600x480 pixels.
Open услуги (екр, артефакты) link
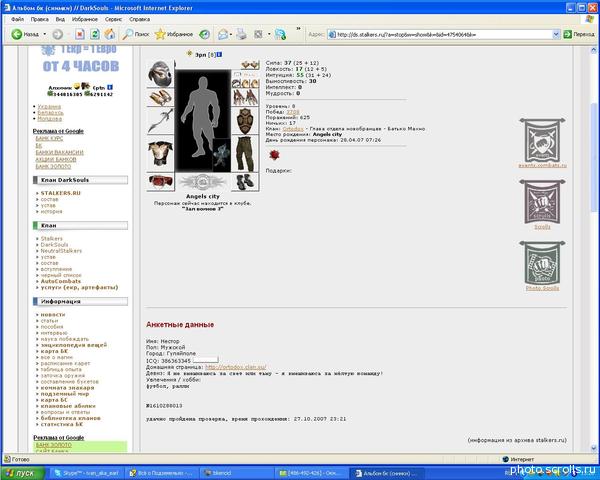[79, 287]
